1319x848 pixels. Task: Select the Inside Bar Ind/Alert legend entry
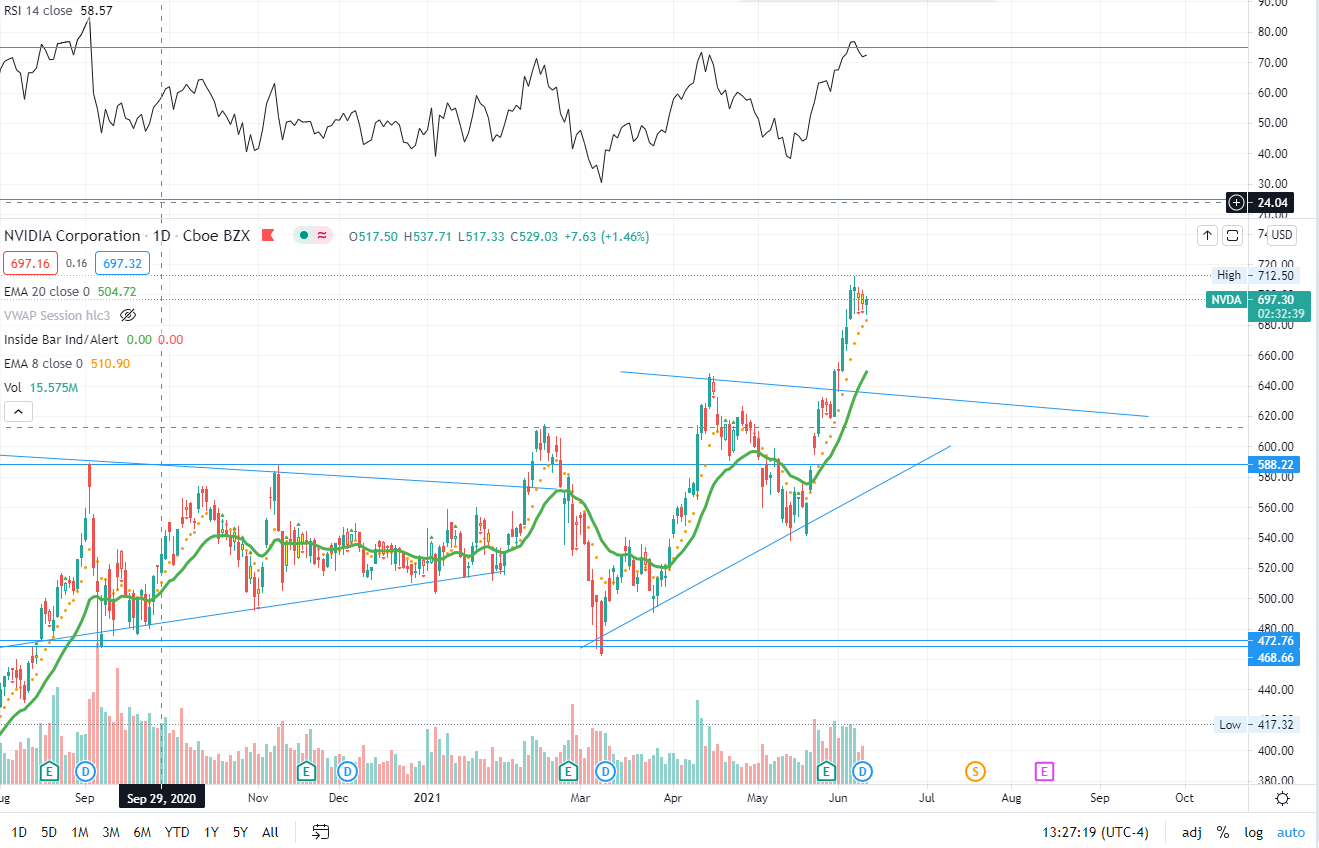click(x=93, y=339)
